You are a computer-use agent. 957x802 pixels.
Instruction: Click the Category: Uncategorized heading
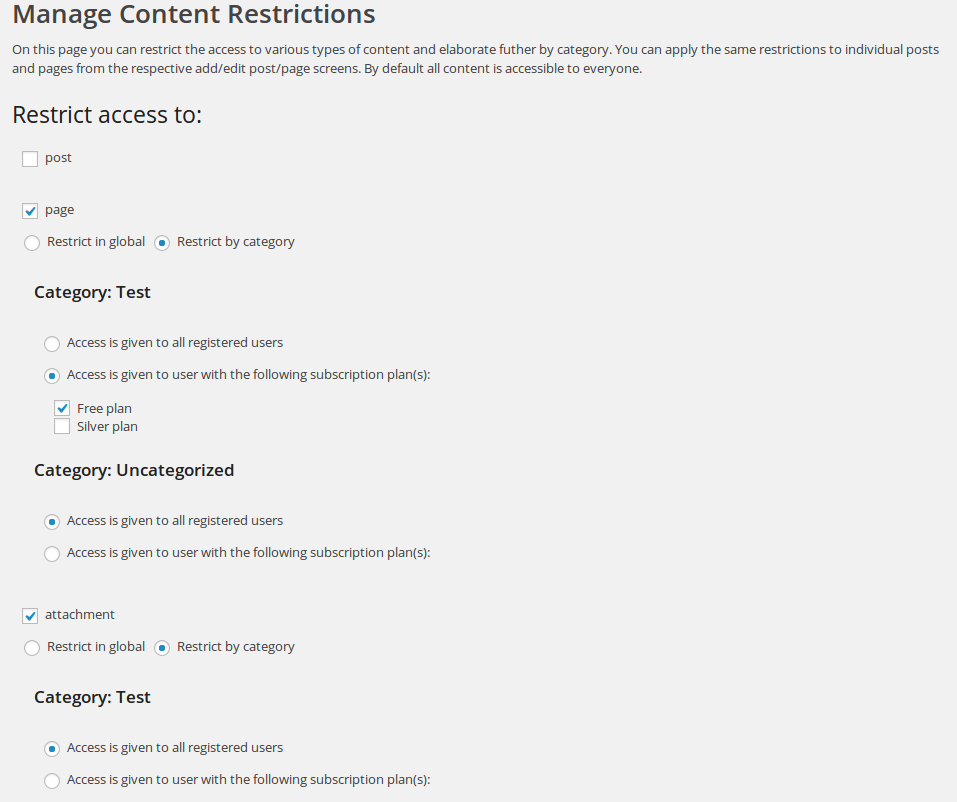coord(134,470)
